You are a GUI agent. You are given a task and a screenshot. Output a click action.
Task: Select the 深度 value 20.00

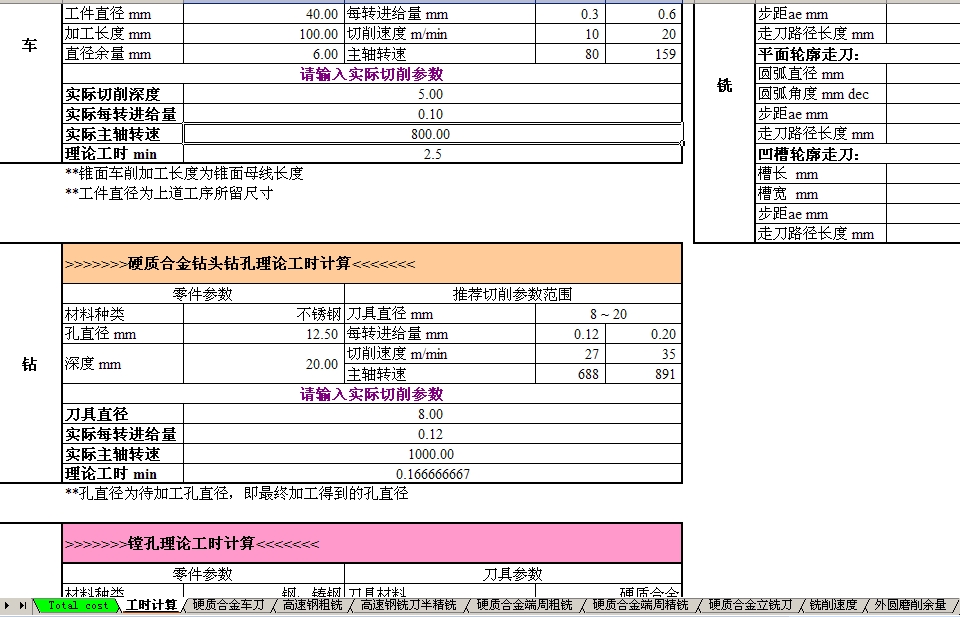pos(264,364)
